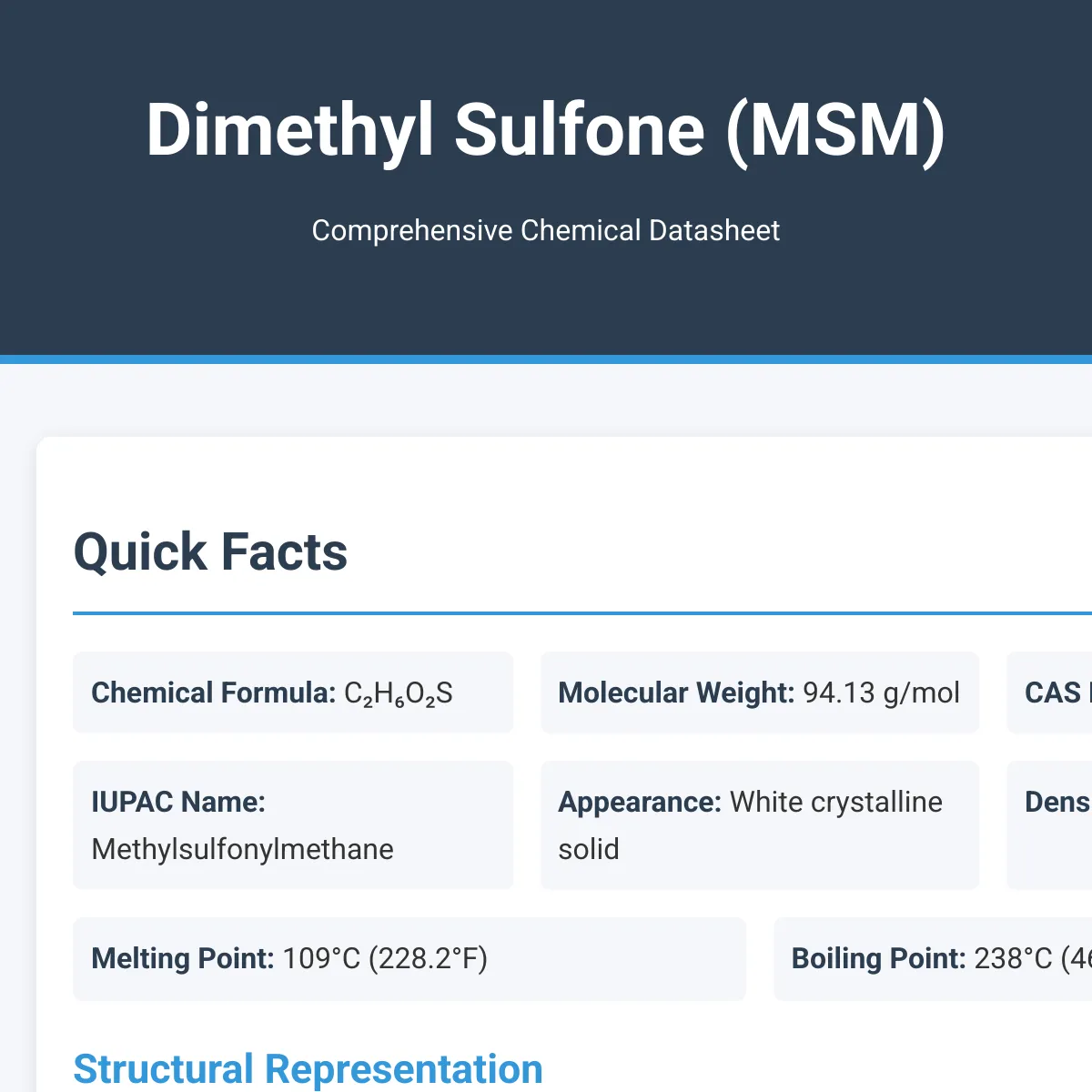Click the Structural Representation heading

(x=308, y=1069)
